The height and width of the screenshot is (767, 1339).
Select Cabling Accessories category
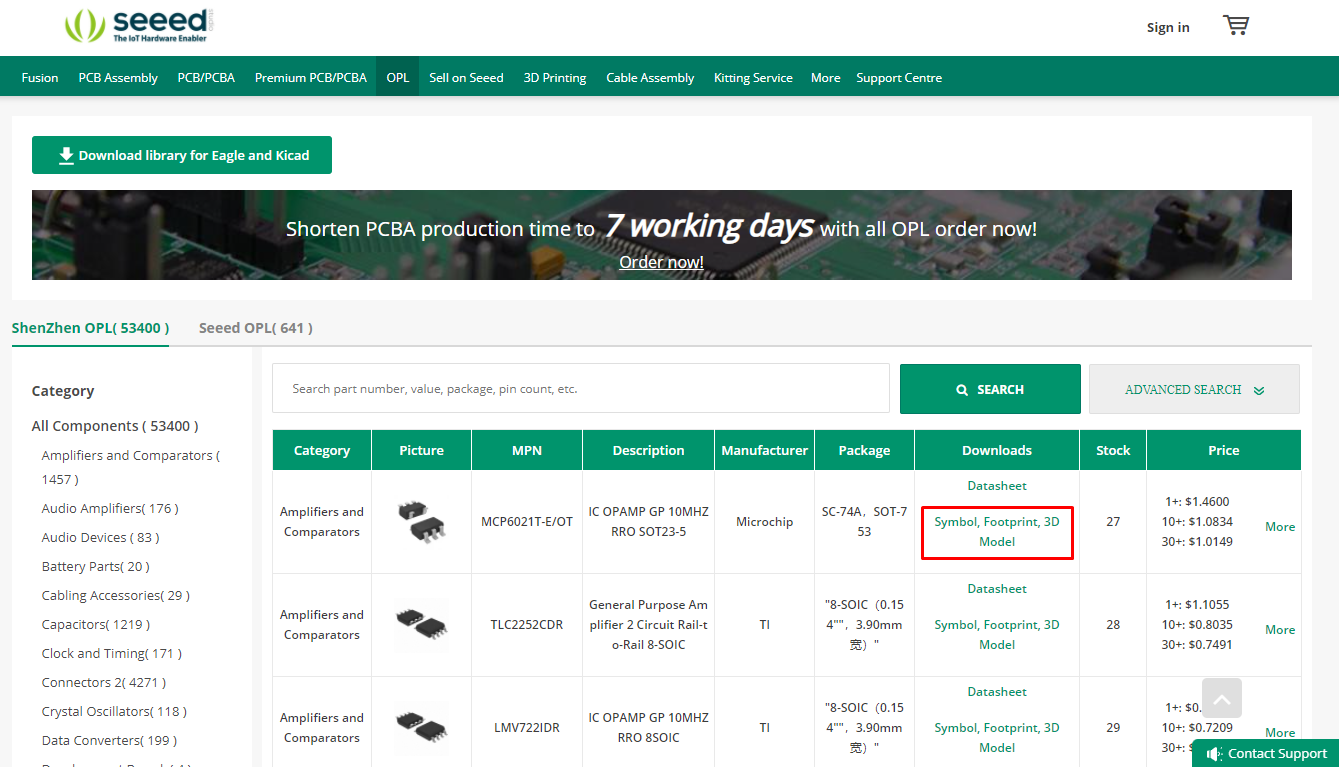(x=116, y=595)
